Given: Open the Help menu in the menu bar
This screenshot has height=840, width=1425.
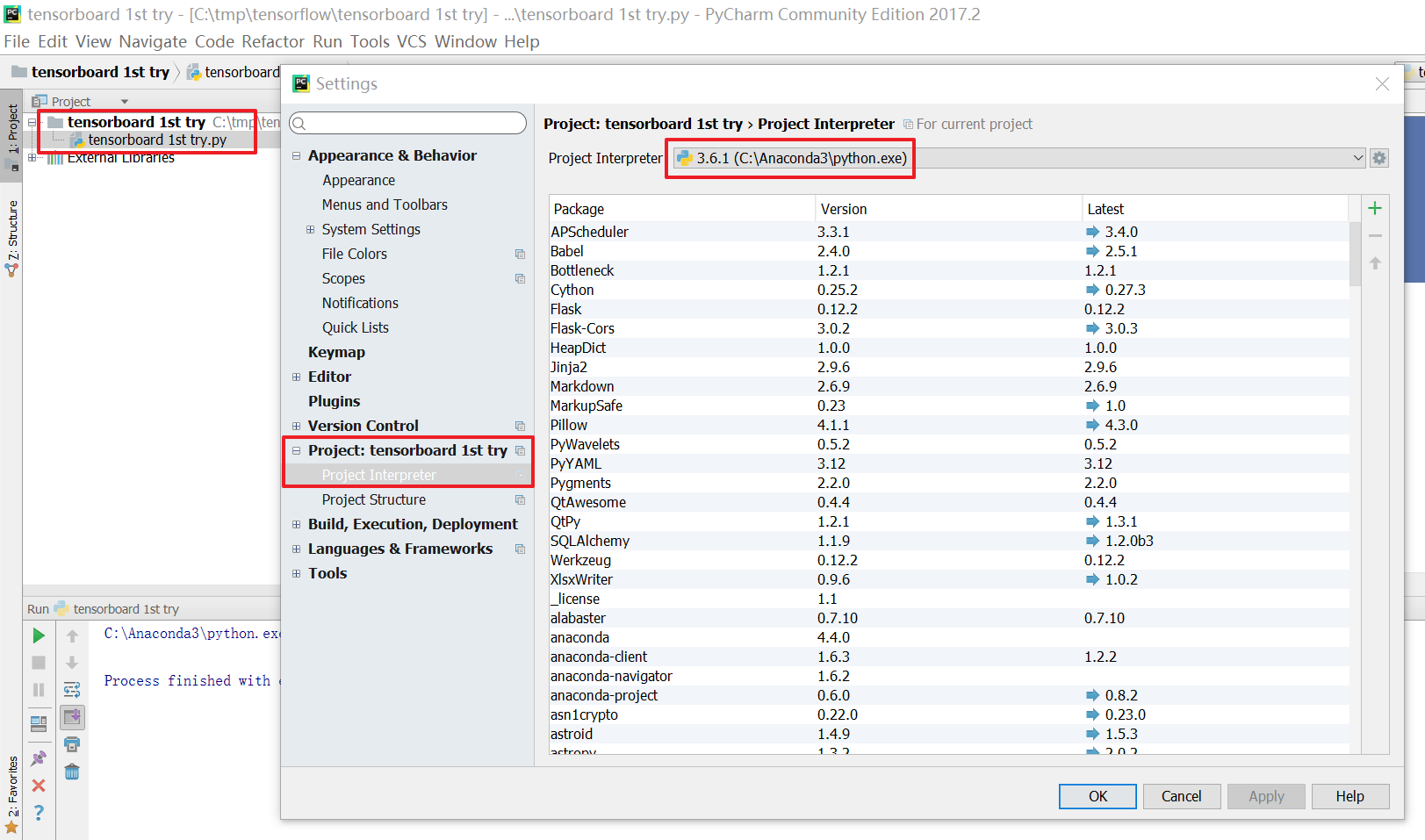Looking at the screenshot, I should click(522, 41).
